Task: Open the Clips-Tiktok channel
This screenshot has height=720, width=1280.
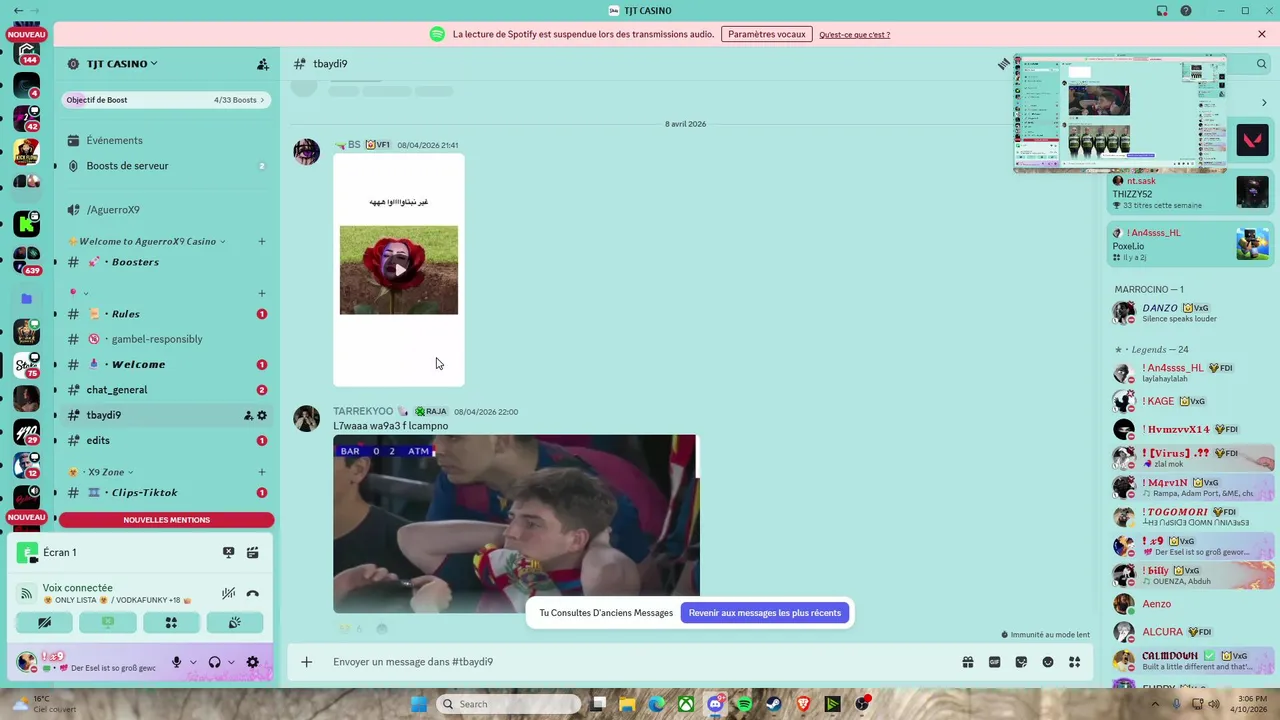Action: pos(166,493)
